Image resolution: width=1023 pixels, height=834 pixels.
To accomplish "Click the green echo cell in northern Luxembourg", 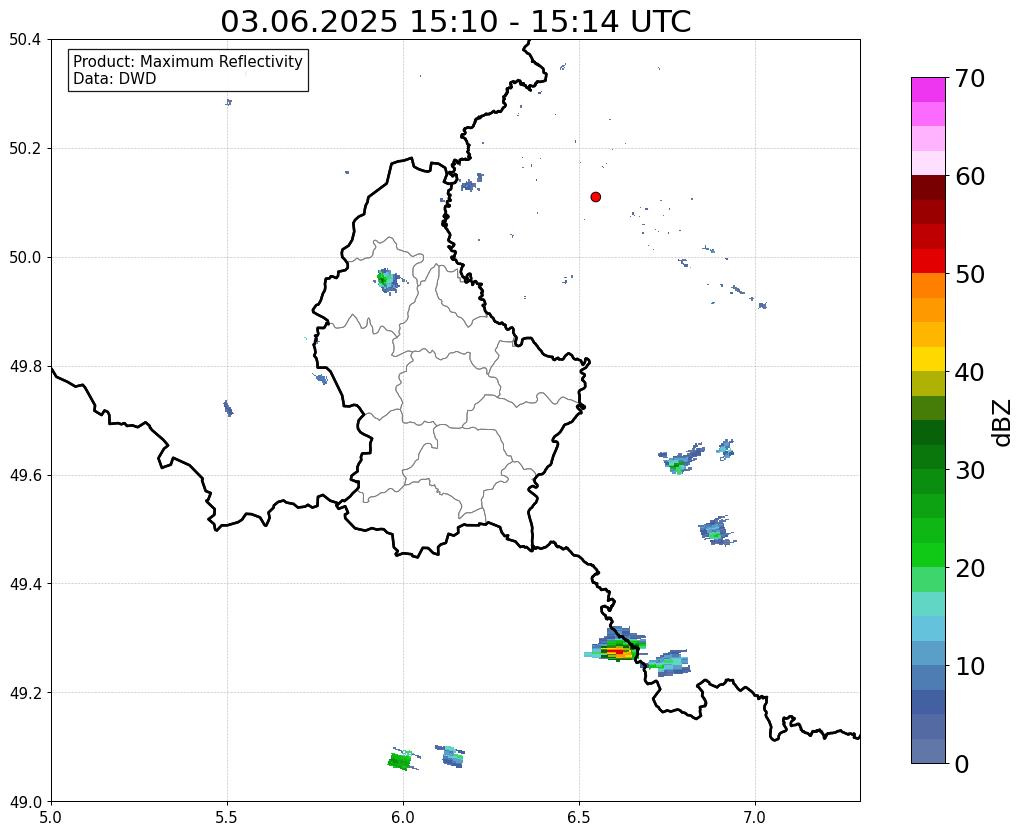I will click(x=386, y=281).
